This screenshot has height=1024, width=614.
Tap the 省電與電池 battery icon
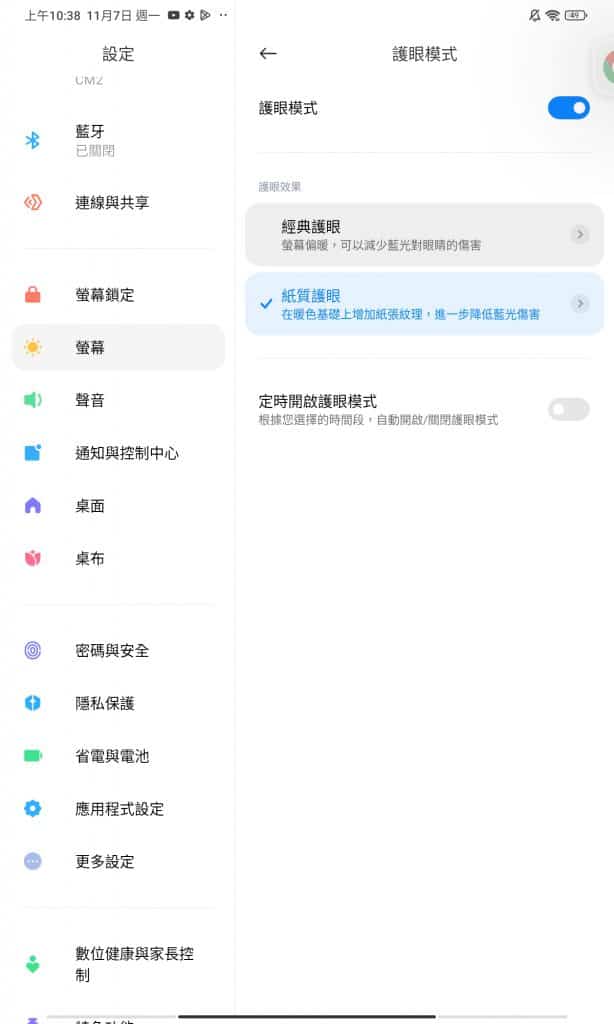(x=32, y=756)
